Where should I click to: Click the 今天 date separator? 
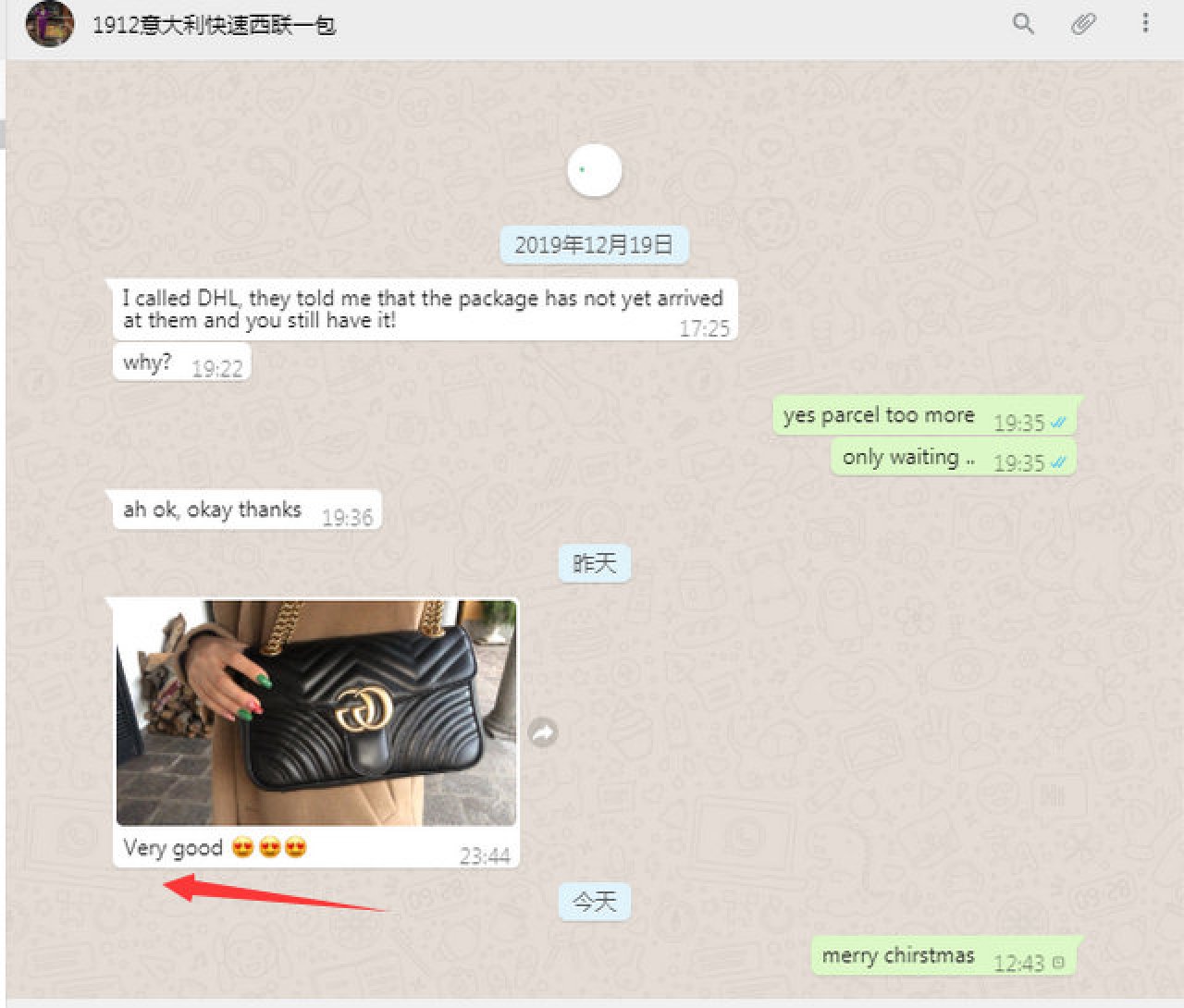coord(594,902)
